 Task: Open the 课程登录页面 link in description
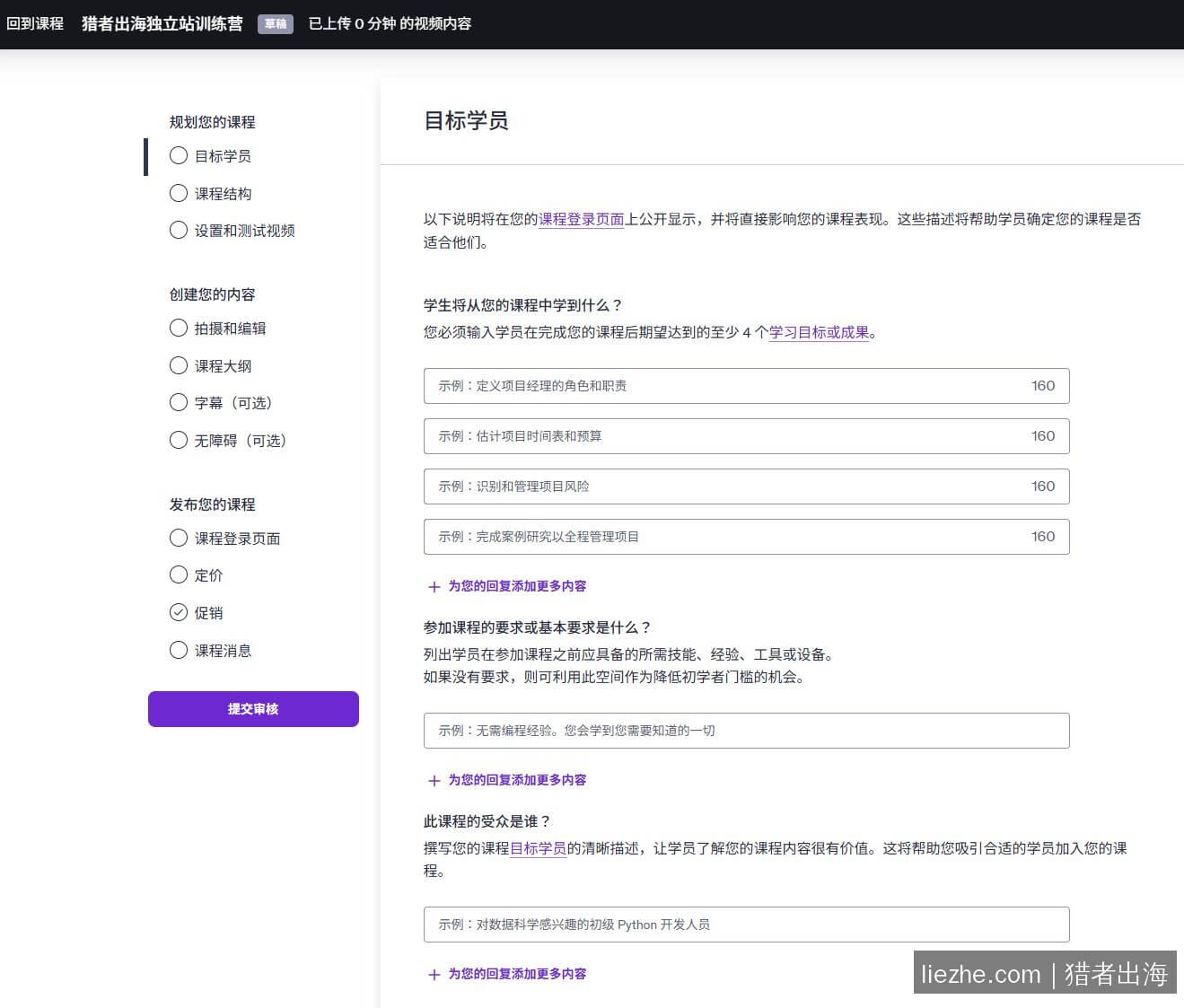point(581,219)
